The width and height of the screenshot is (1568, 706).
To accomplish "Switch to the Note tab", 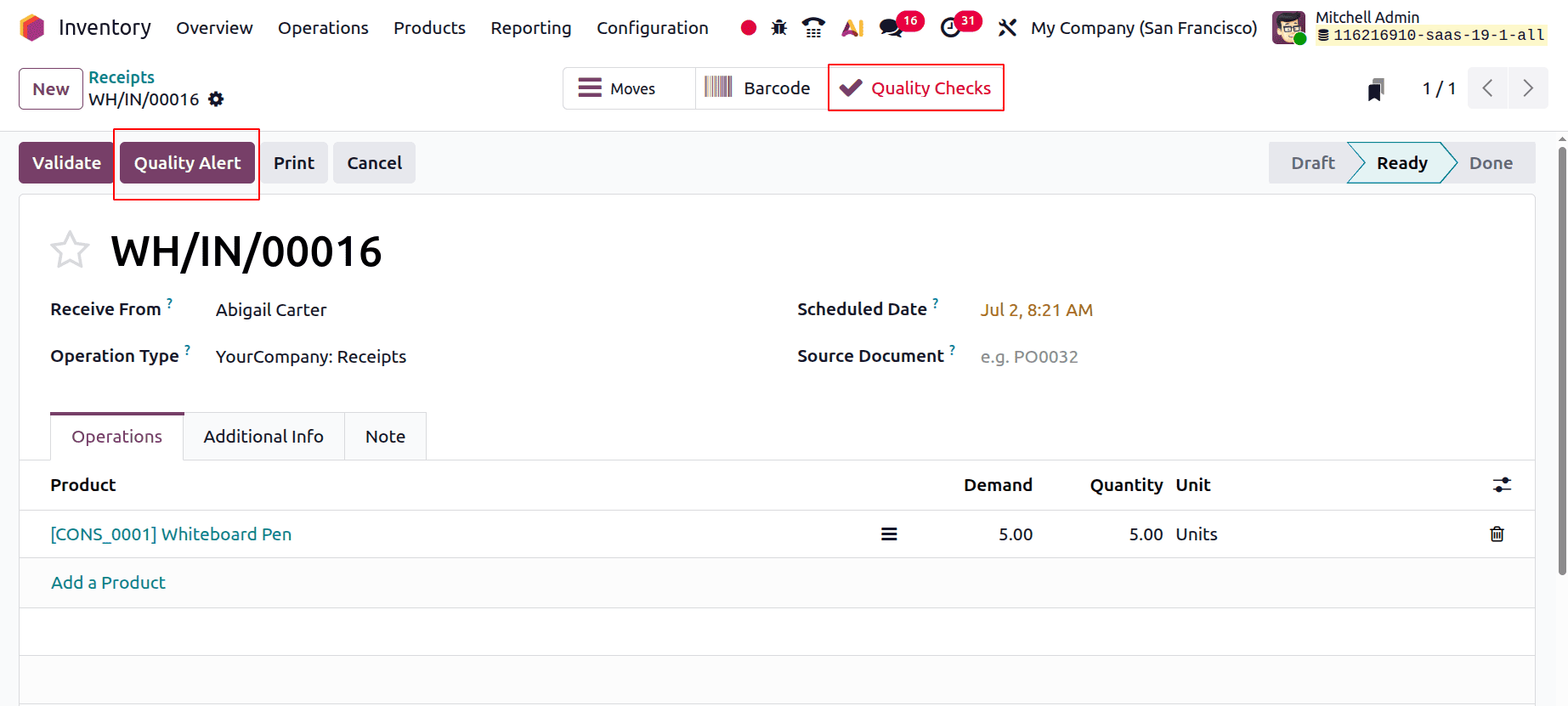I will pos(385,437).
